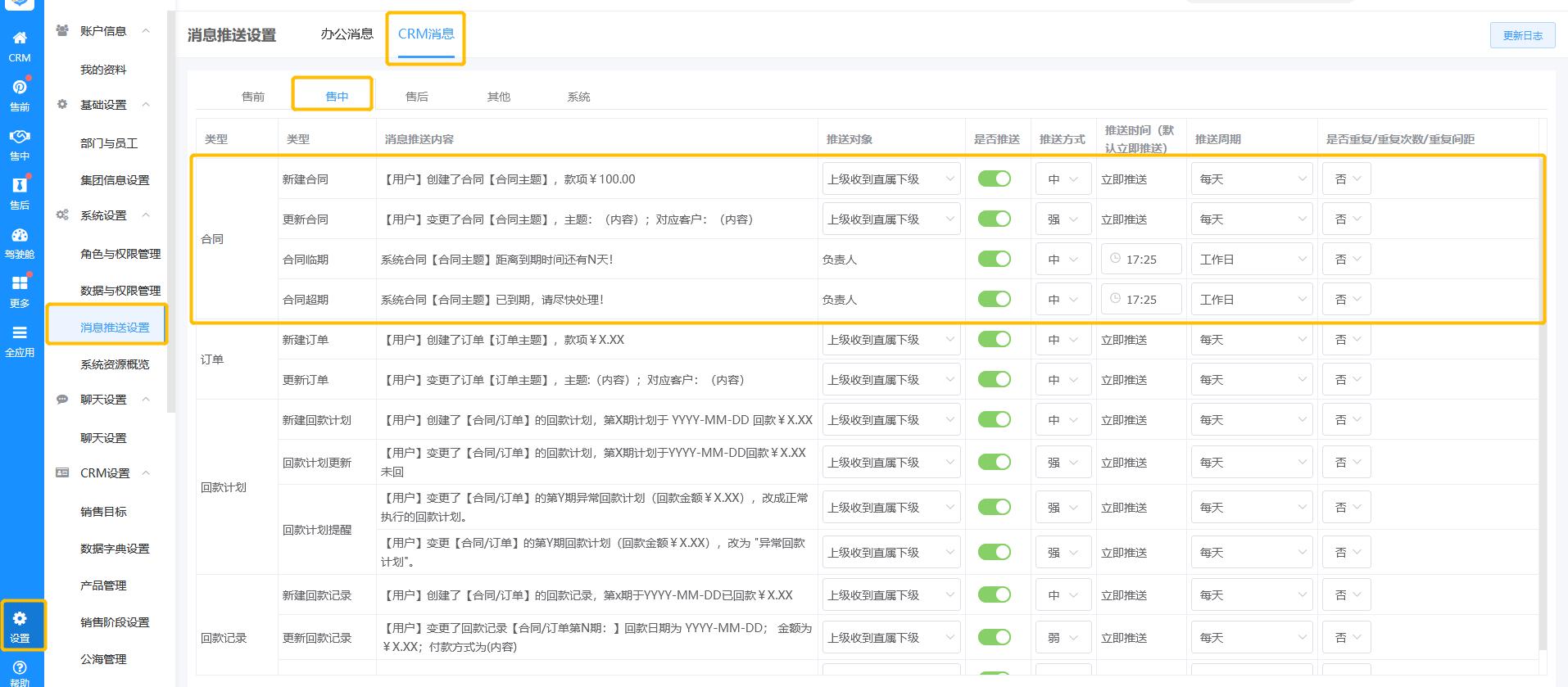Select the 售中 sub-tab
The image size is (1568, 687).
click(x=337, y=96)
